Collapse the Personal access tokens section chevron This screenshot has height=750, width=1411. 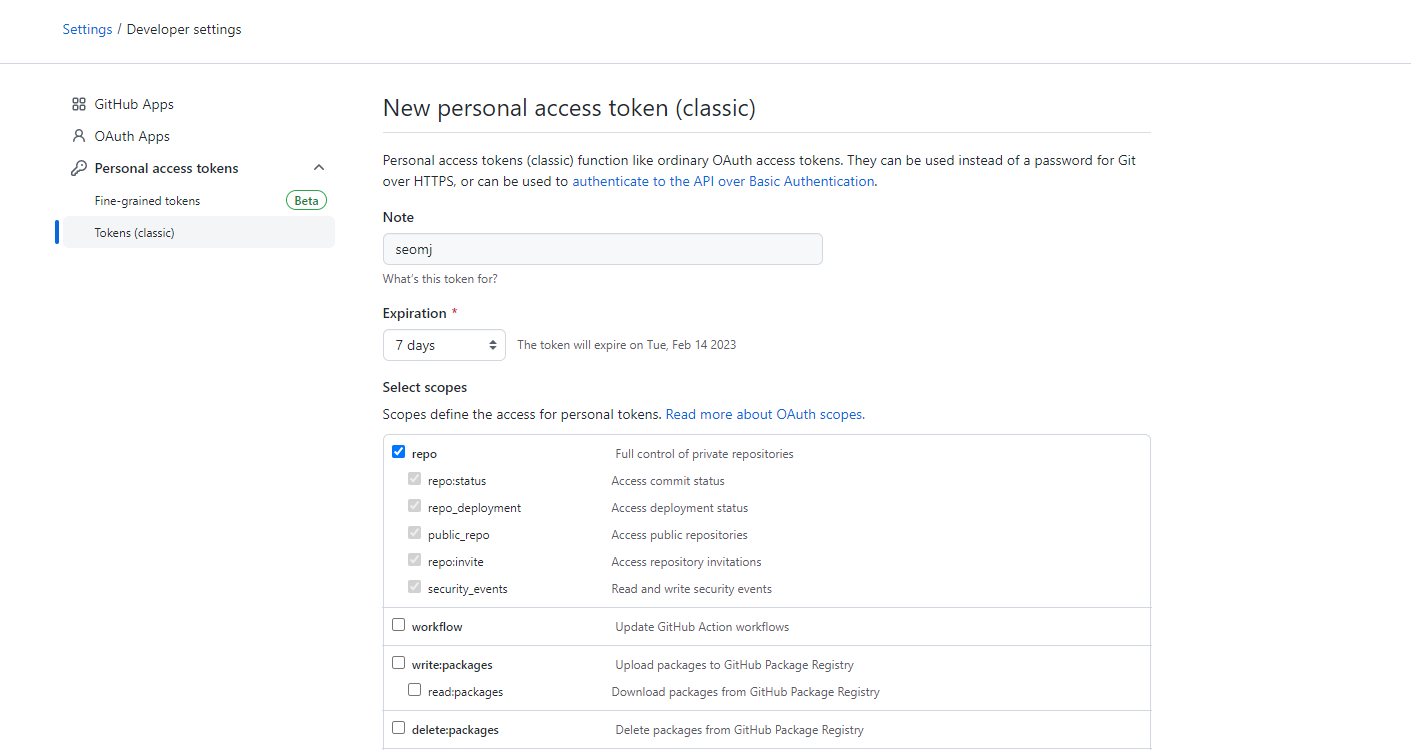pyautogui.click(x=319, y=168)
